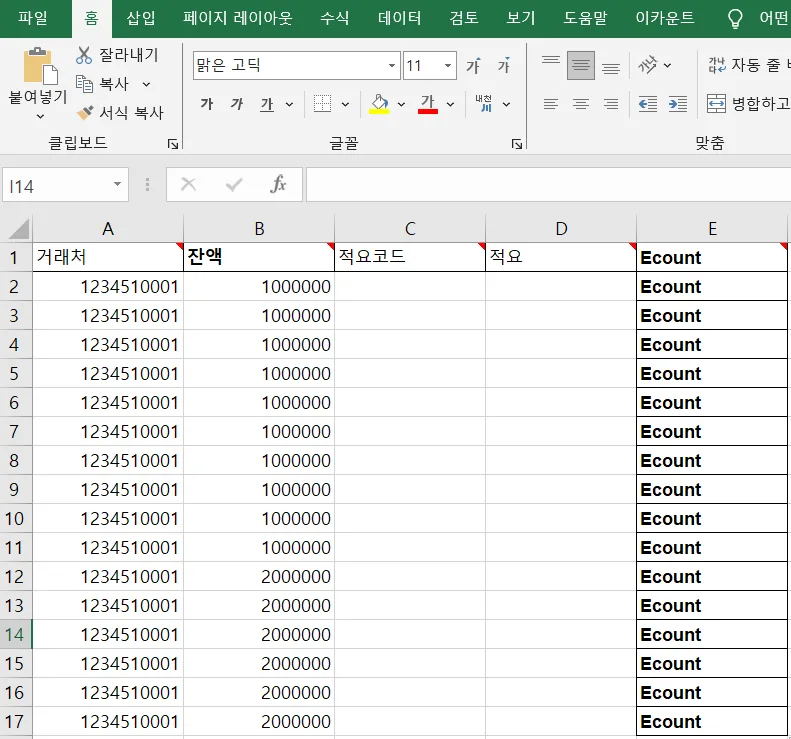Viewport: 791px width, 739px height.
Task: Switch to 페이지 레이아웃 tab
Action: point(238,19)
